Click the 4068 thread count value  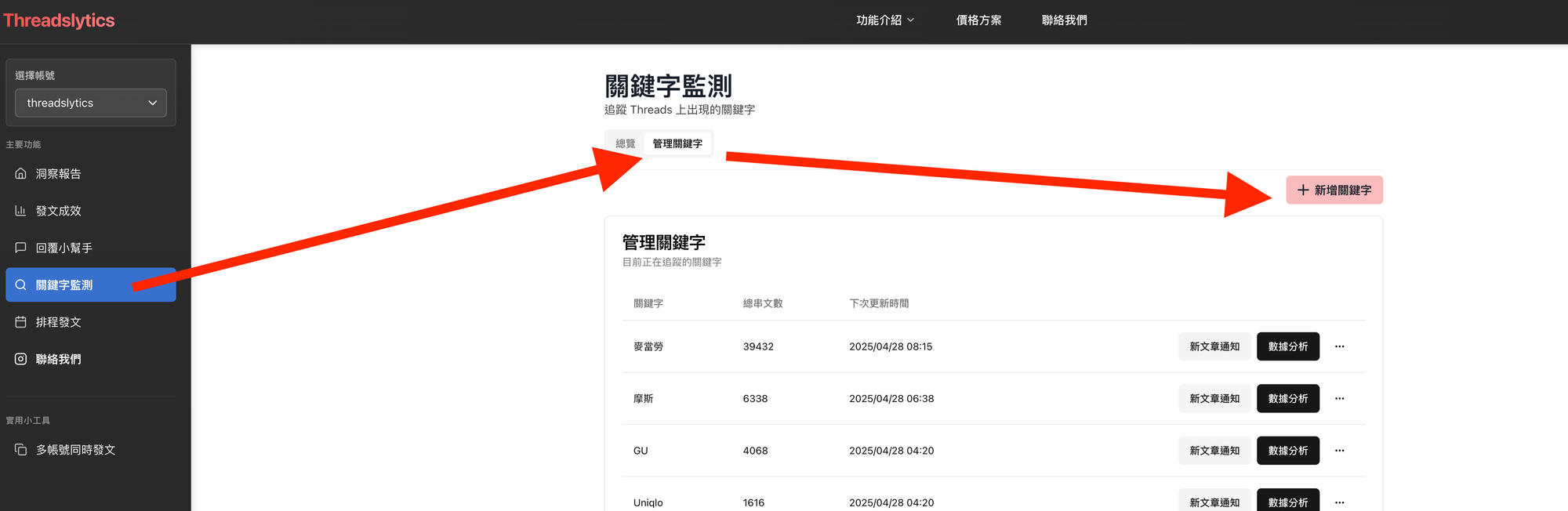pyautogui.click(x=756, y=451)
